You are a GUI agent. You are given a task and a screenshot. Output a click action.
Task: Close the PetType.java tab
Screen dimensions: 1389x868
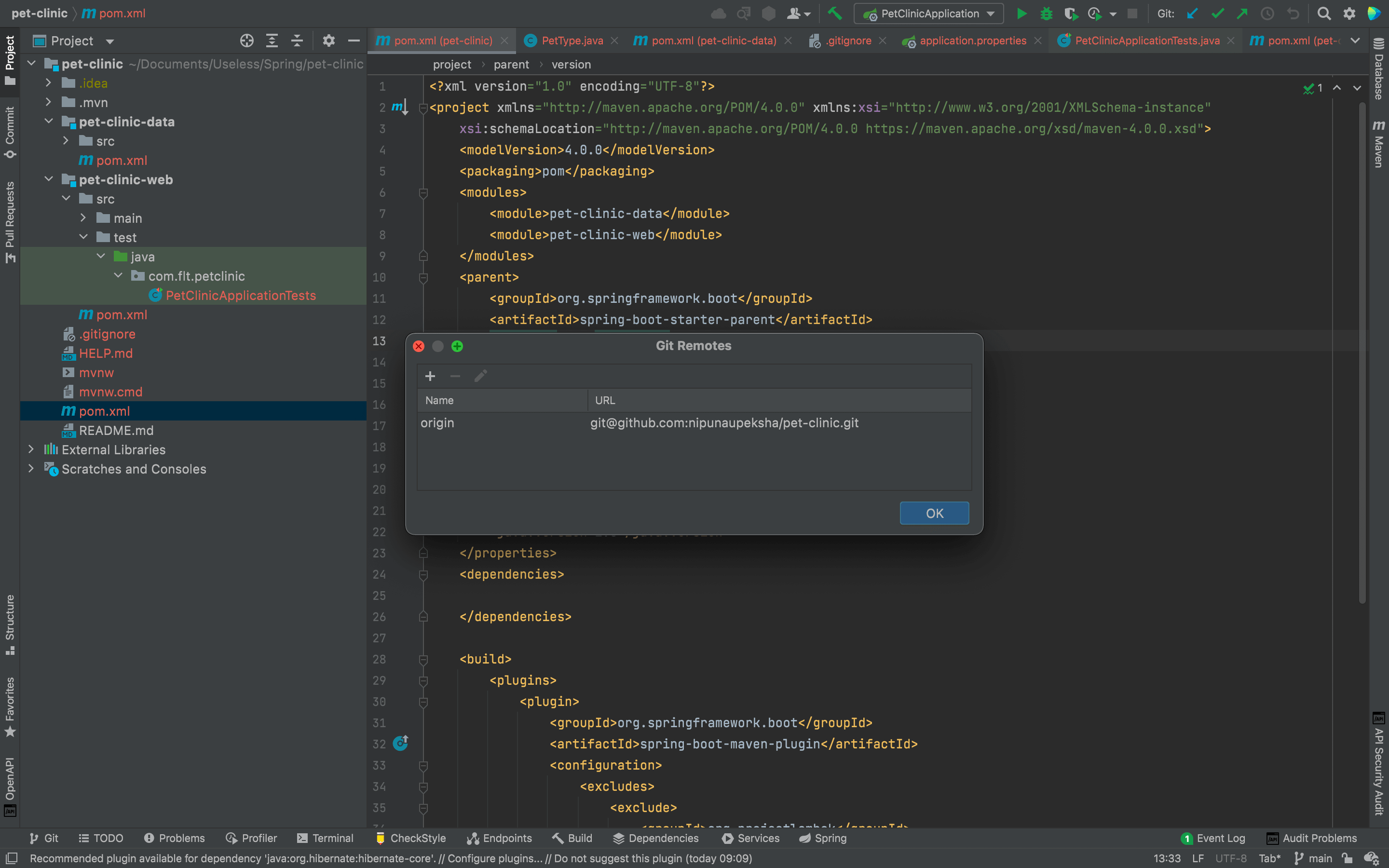[x=614, y=41]
